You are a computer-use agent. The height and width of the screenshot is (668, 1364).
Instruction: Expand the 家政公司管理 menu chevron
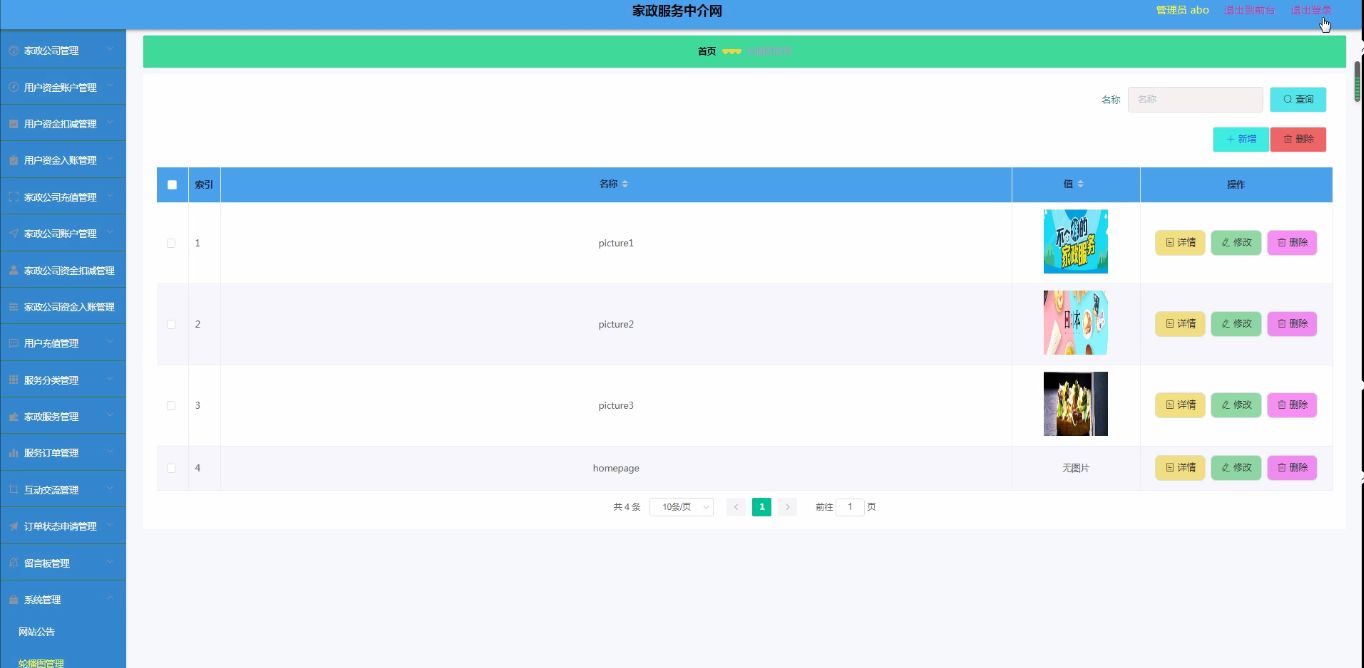110,49
